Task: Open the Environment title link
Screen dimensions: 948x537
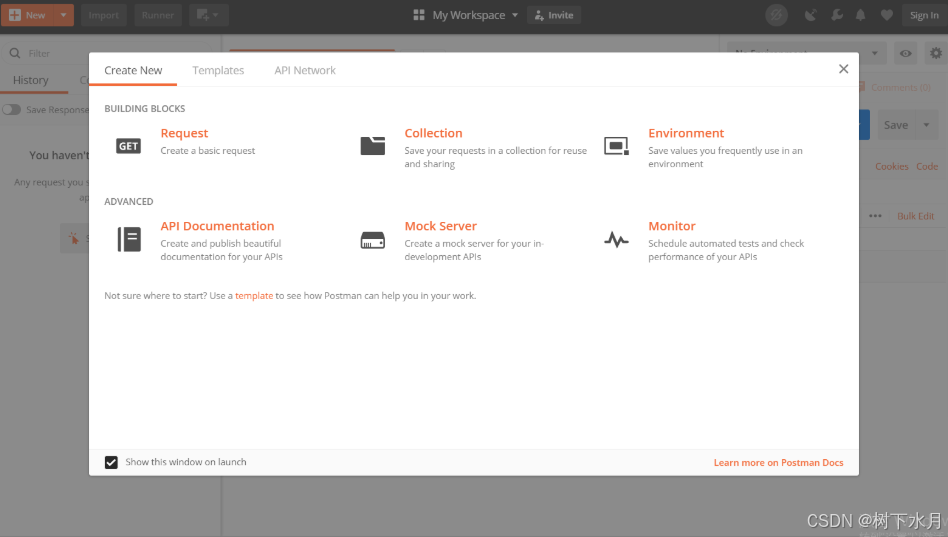Action: pyautogui.click(x=686, y=133)
